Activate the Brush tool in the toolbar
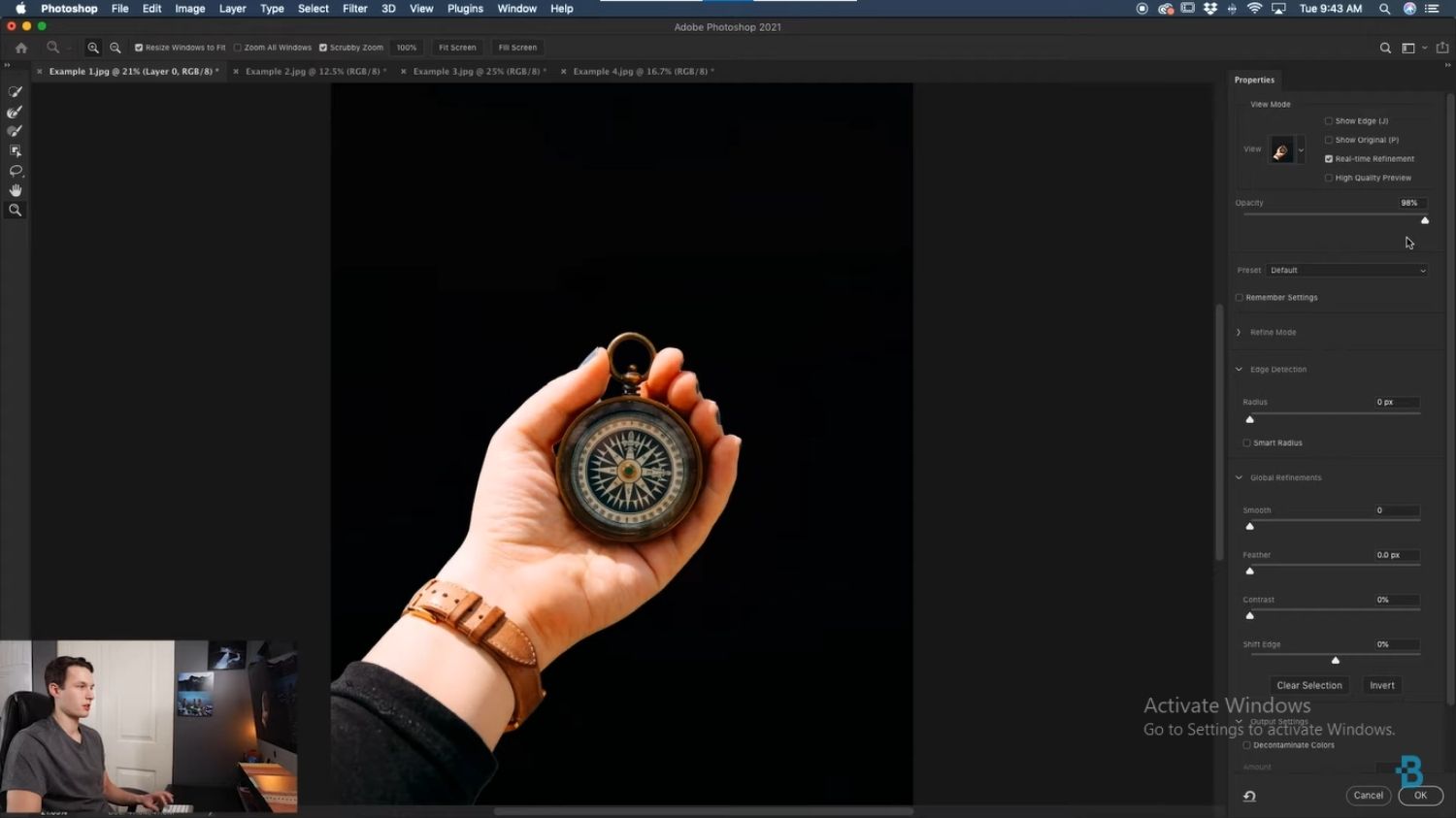 (15, 130)
